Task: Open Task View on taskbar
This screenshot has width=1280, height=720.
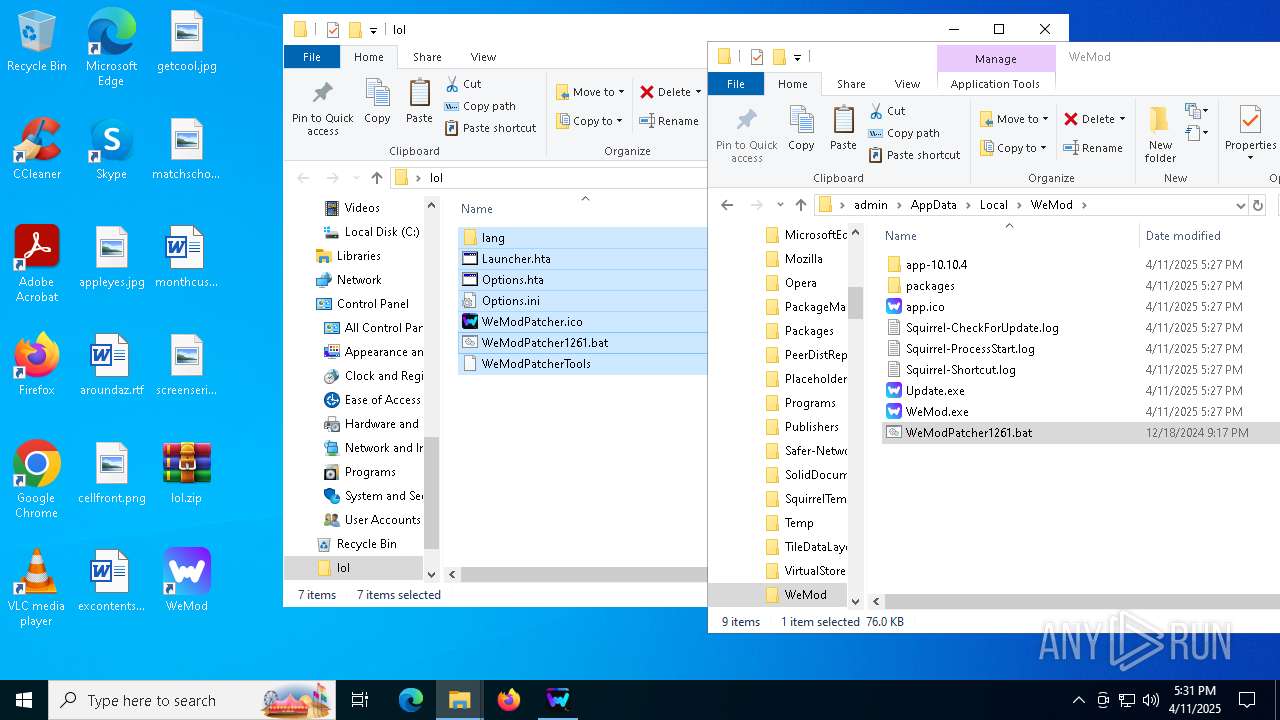Action: coord(360,700)
